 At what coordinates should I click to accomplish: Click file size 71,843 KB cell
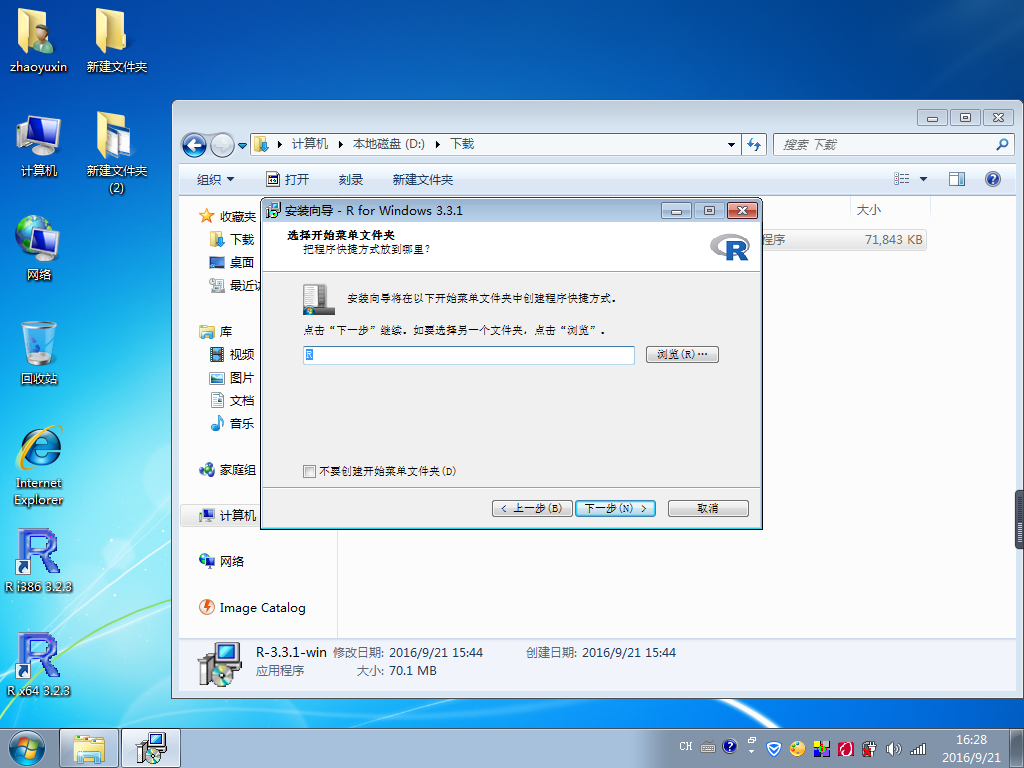click(x=893, y=240)
